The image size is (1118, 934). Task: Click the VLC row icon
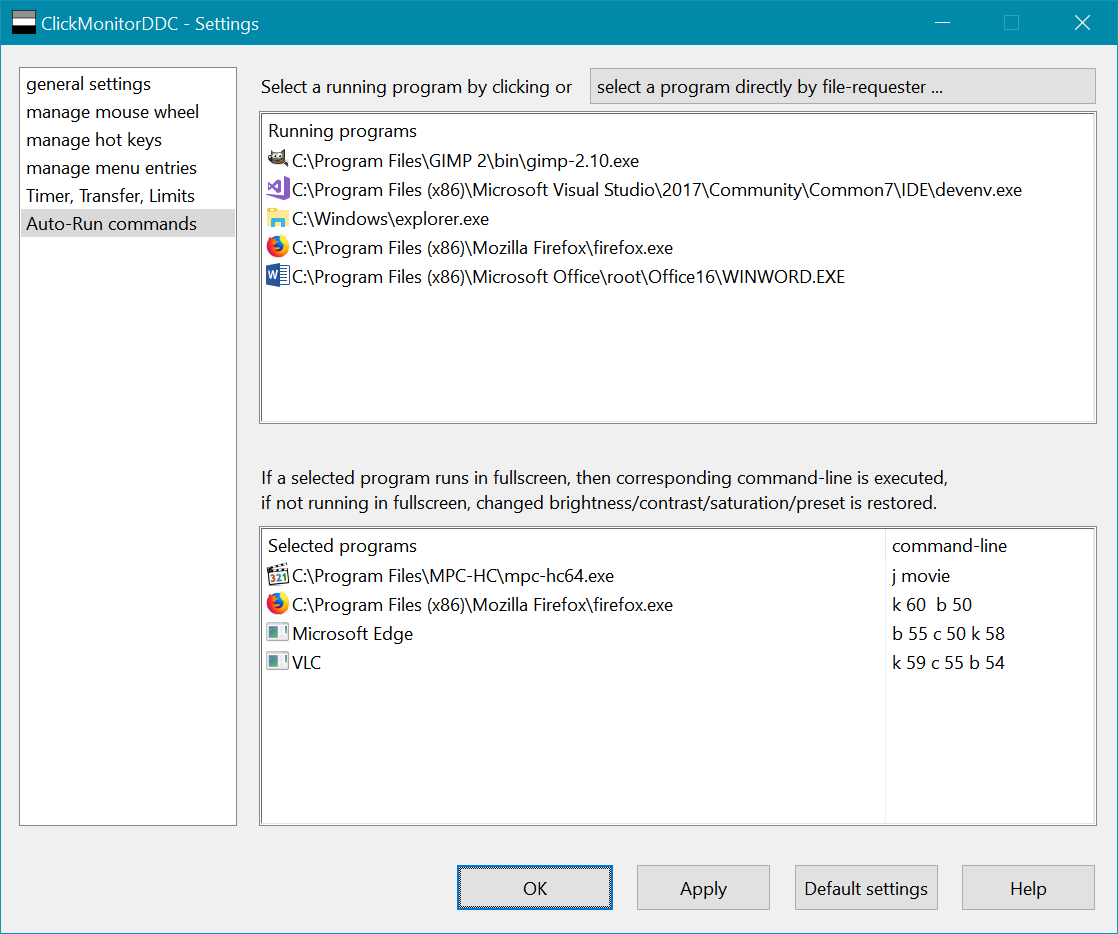[277, 662]
